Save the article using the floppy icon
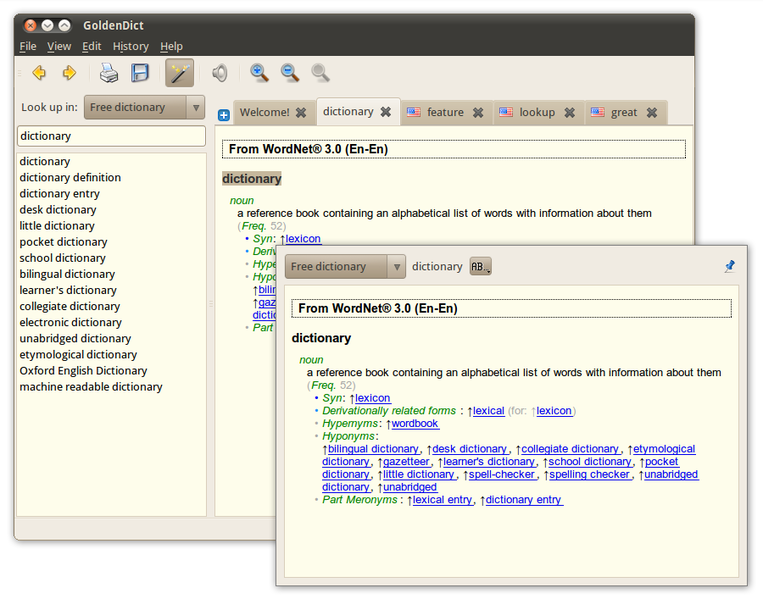The image size is (763, 599). coord(140,73)
